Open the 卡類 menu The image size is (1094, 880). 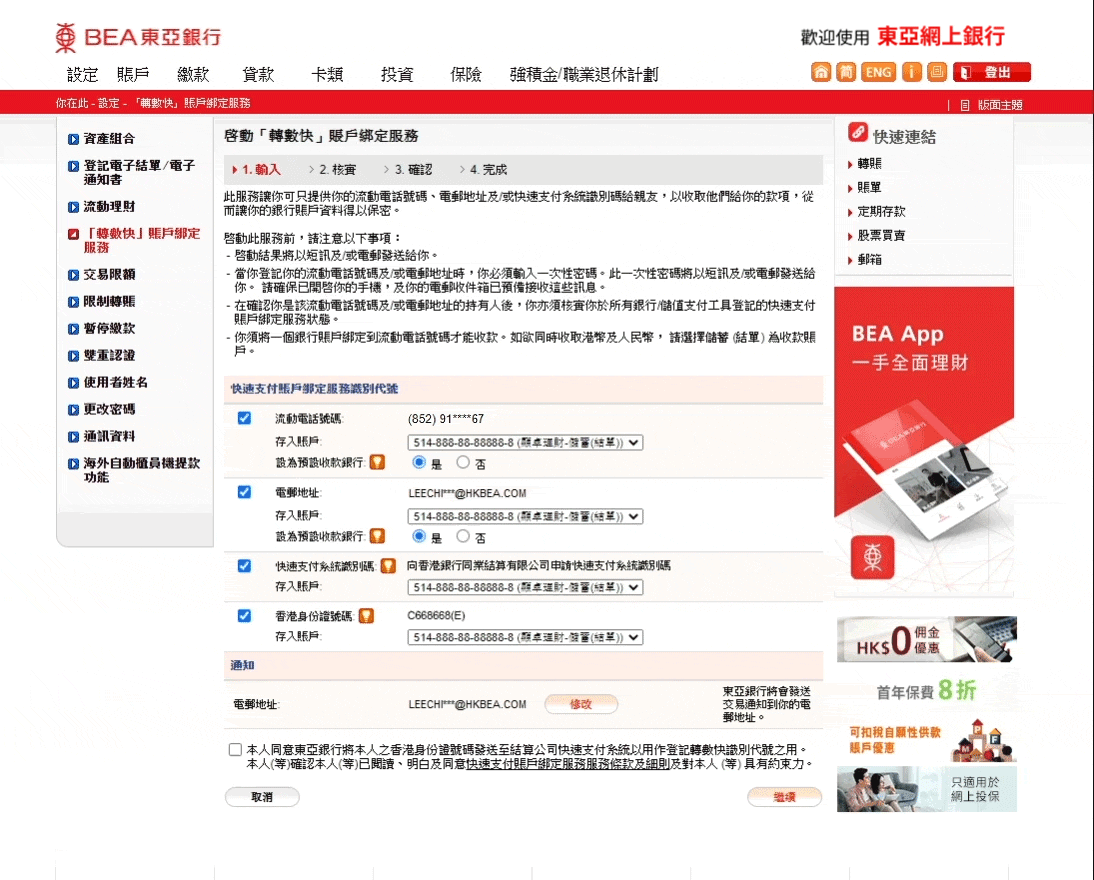click(327, 75)
